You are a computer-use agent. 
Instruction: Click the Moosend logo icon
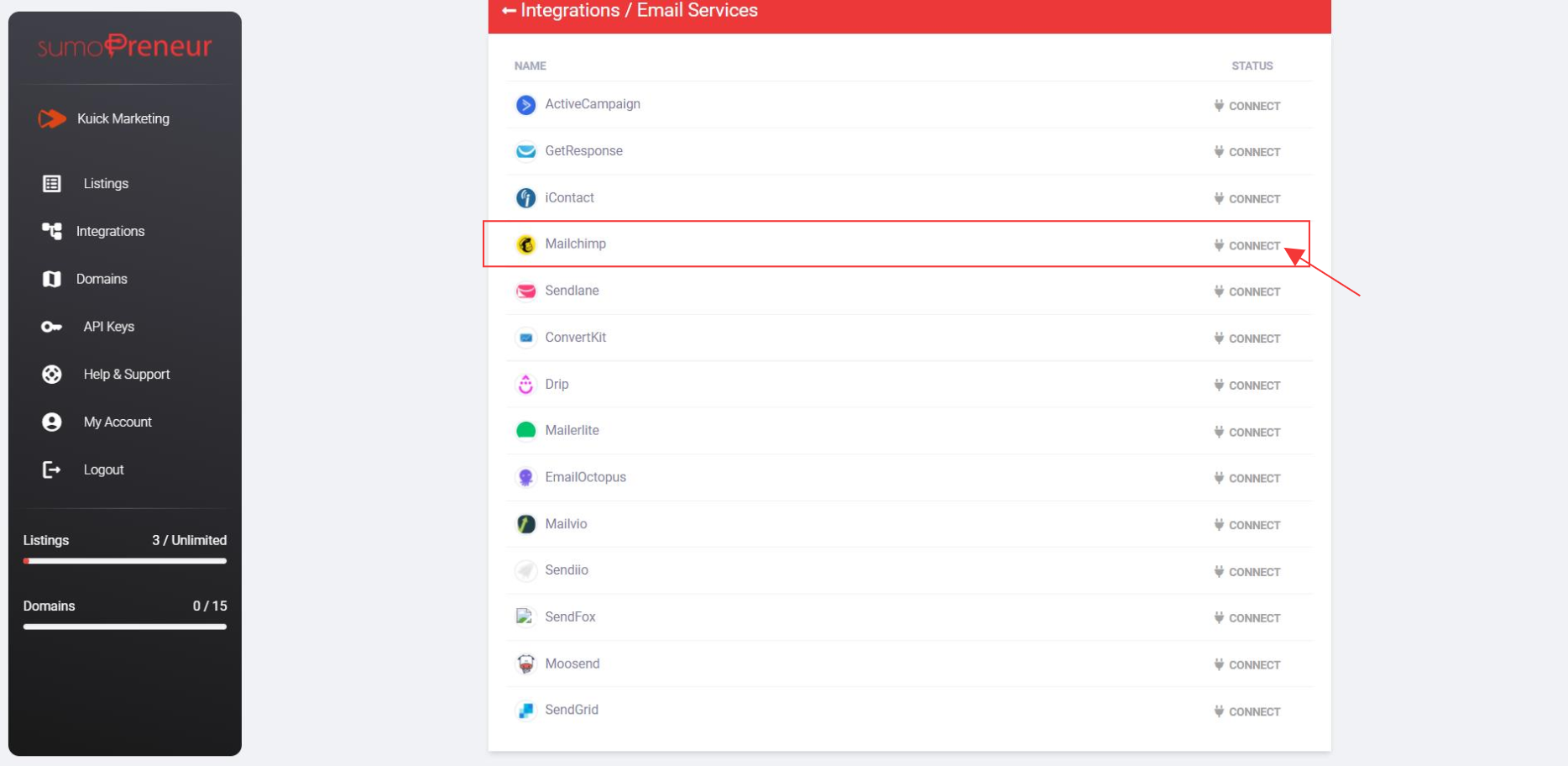click(x=526, y=664)
